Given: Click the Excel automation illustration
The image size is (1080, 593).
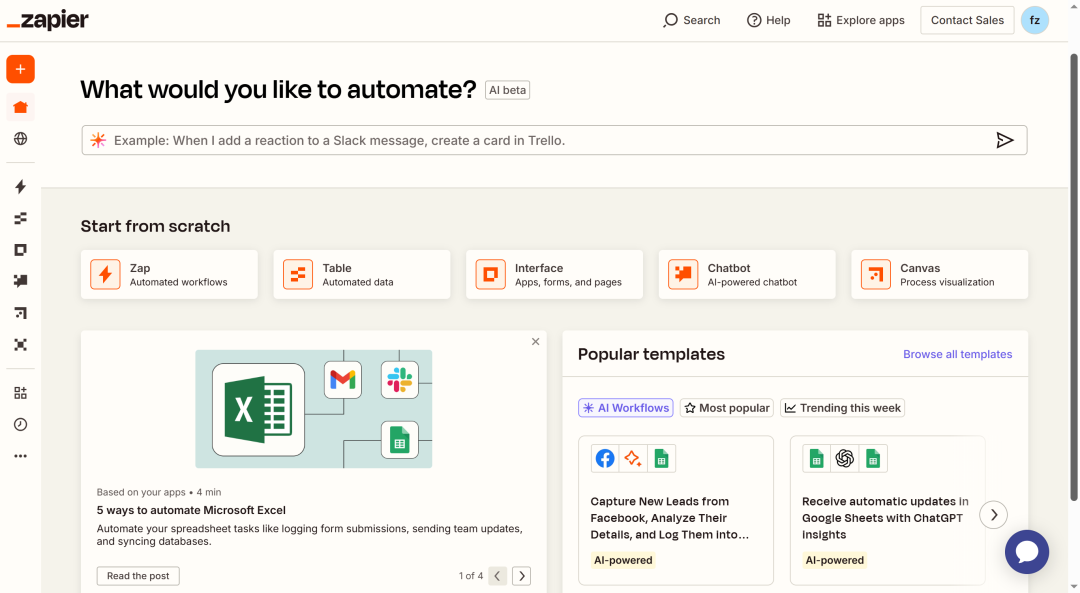Looking at the screenshot, I should [313, 409].
